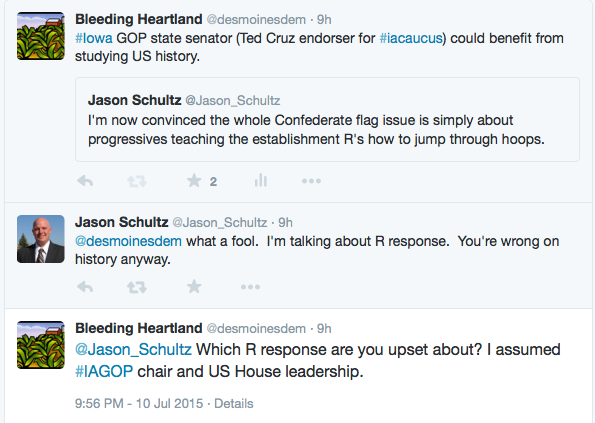Retweet Jason Schultz's 'what a fool' tweet
Viewport: 595px width, 423px height.
[x=137, y=287]
